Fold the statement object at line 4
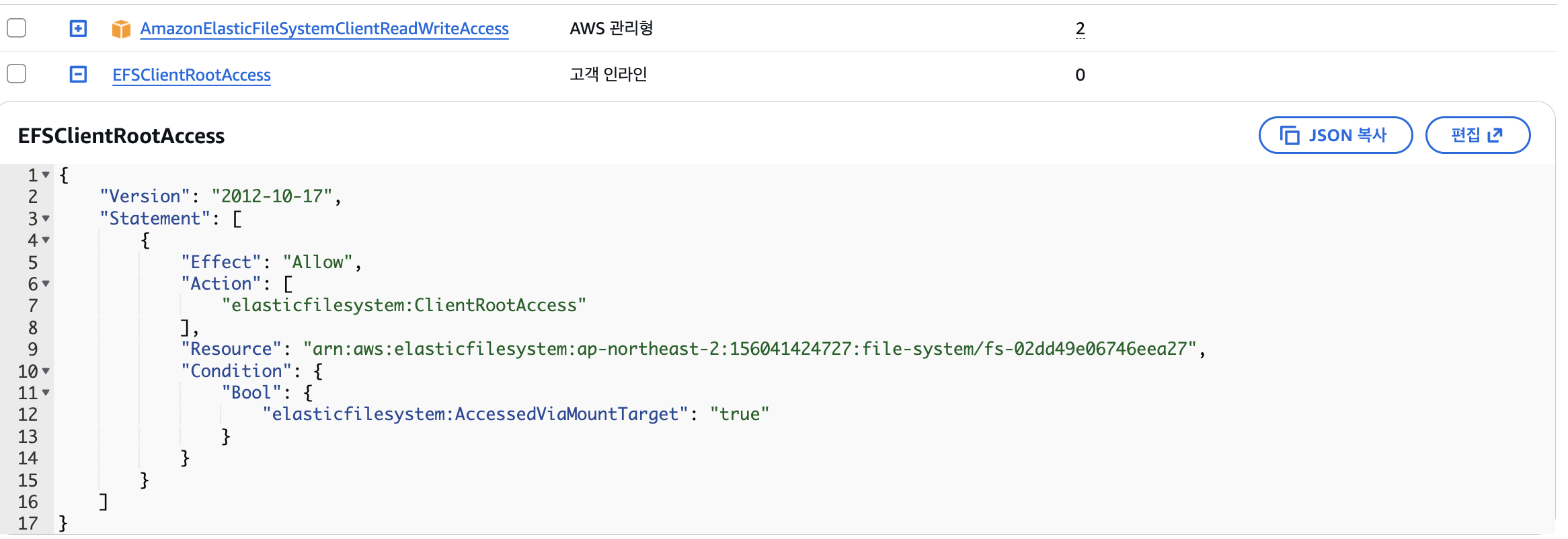The image size is (1568, 539). pyautogui.click(x=46, y=240)
